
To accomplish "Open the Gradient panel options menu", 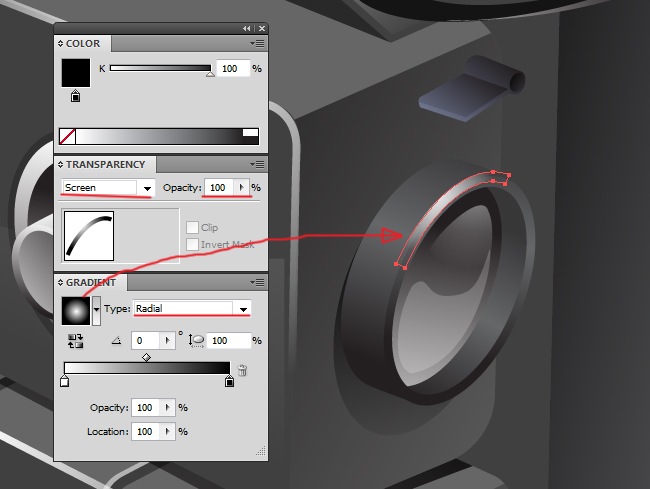I will [257, 283].
